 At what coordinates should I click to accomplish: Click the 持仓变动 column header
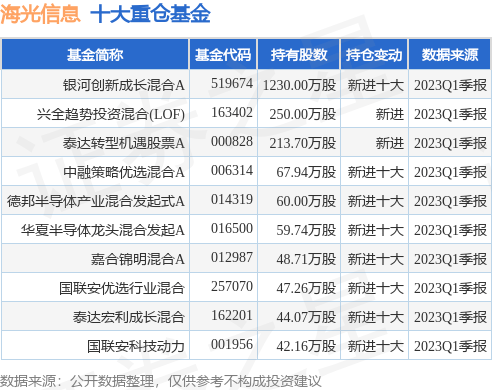[374, 55]
